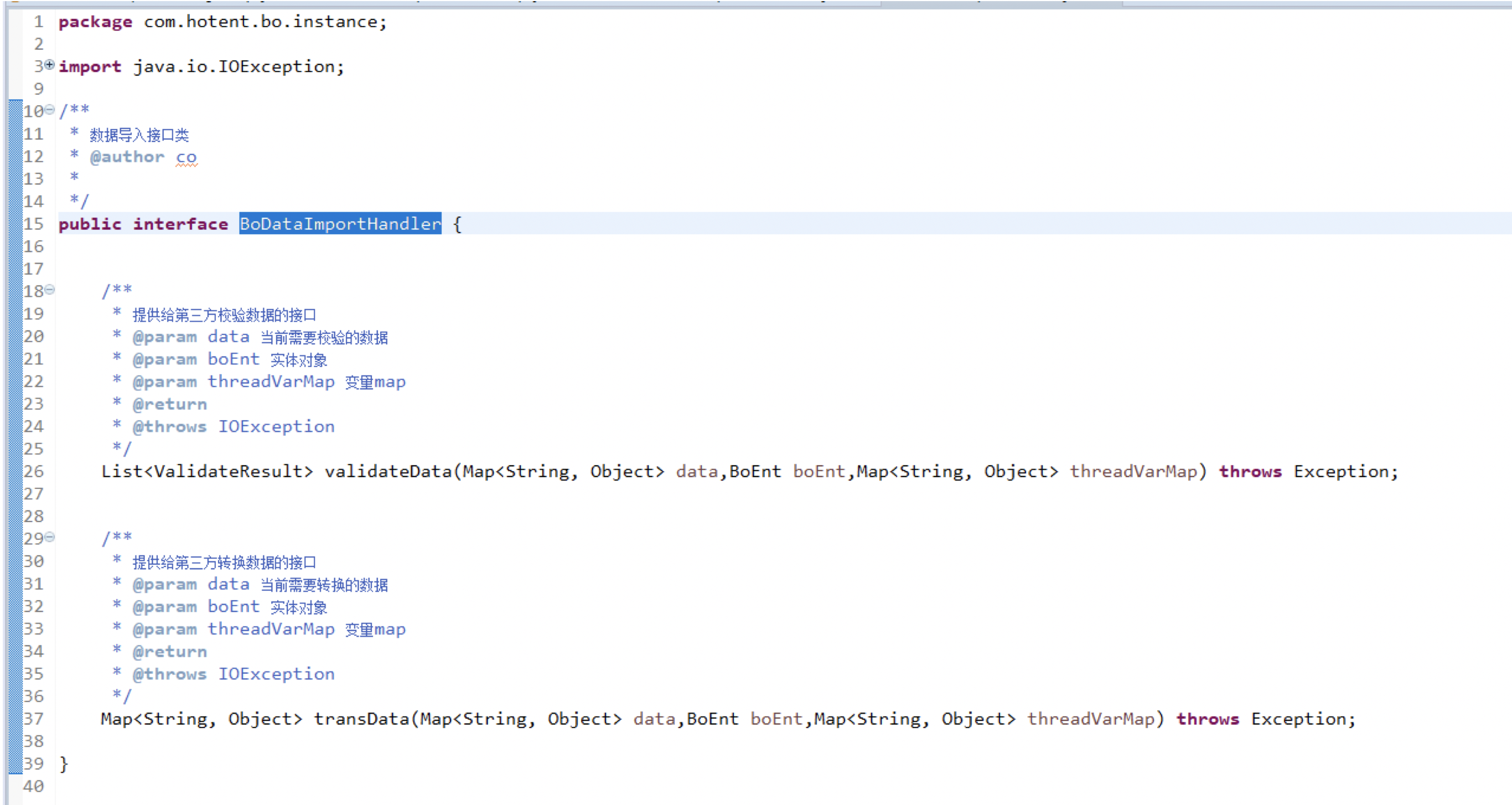Click the ValidateResult return type
The height and width of the screenshot is (805, 1512).
(229, 472)
